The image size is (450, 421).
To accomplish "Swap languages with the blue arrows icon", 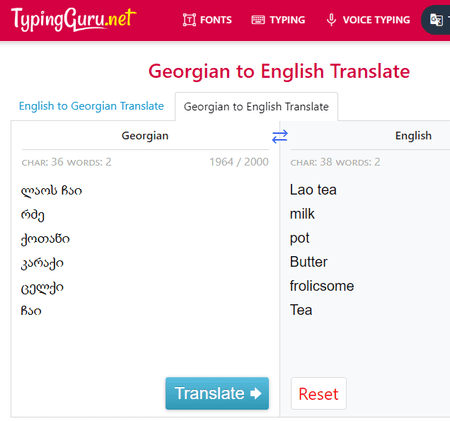I will [x=280, y=136].
